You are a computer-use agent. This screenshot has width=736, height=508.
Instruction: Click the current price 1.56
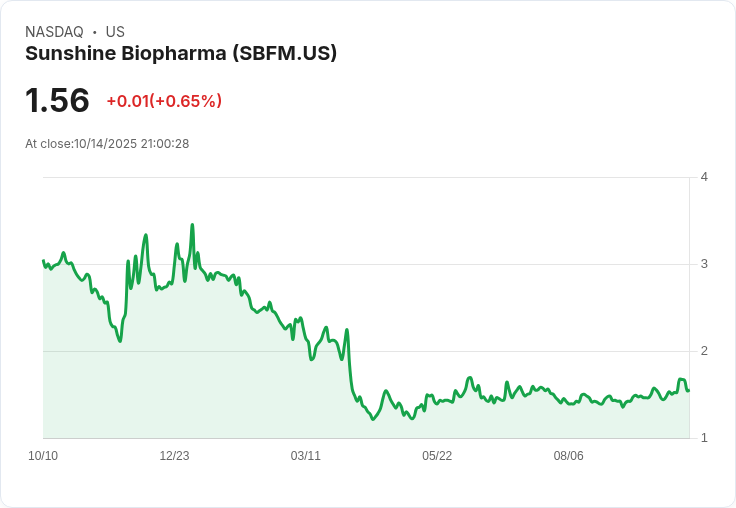57,100
